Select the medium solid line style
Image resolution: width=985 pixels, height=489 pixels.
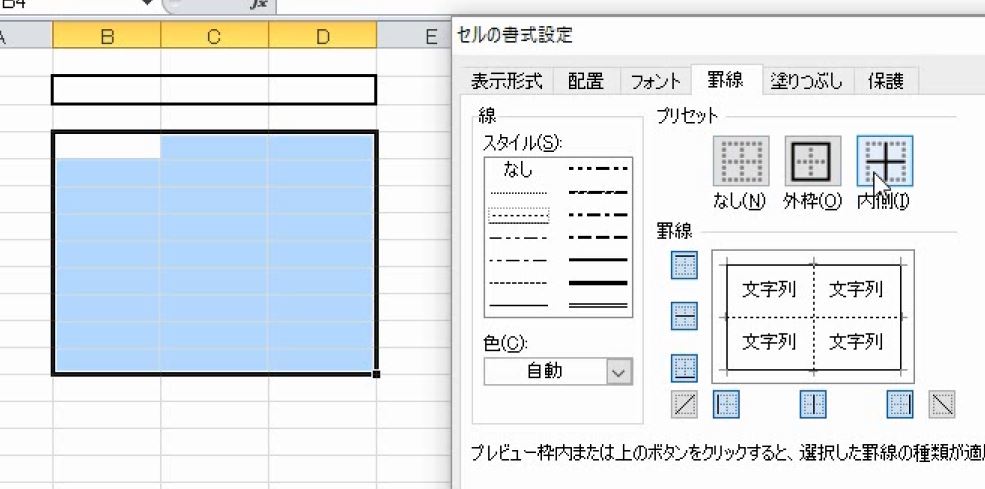[x=598, y=260]
